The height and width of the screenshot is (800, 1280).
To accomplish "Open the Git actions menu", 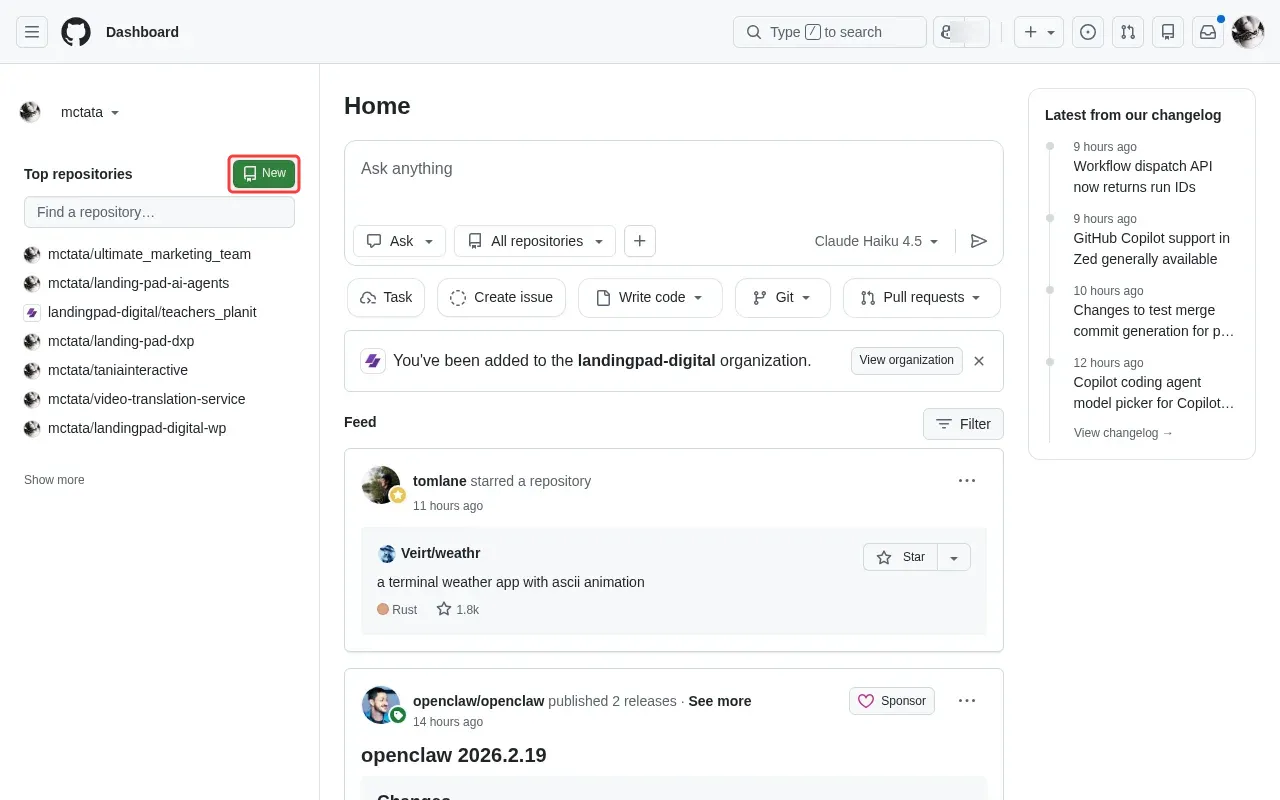I will tap(782, 298).
